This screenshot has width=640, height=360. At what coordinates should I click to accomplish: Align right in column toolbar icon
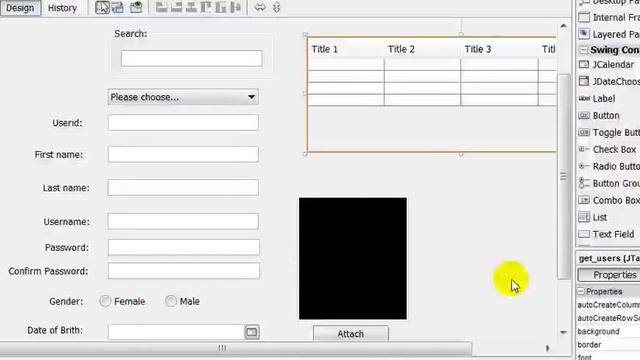(x=176, y=7)
